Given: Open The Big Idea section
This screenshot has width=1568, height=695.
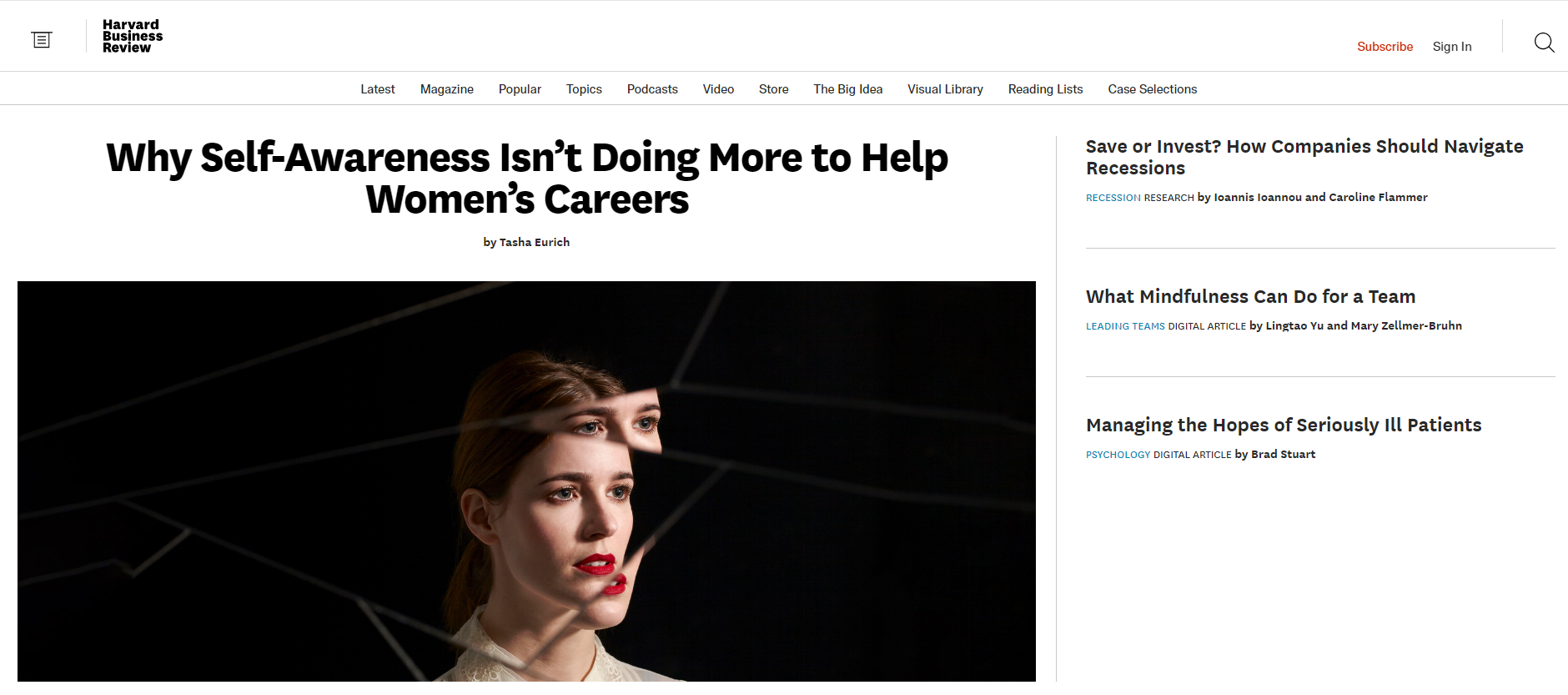Looking at the screenshot, I should coord(848,89).
